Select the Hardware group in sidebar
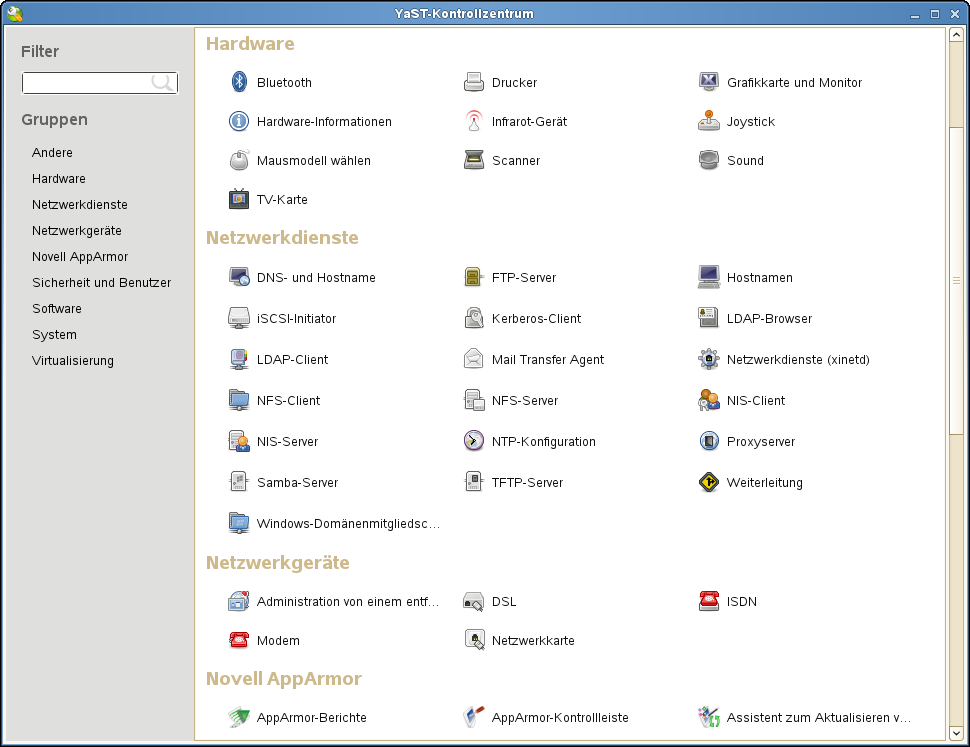Screen dimensions: 970x747 pos(59,179)
